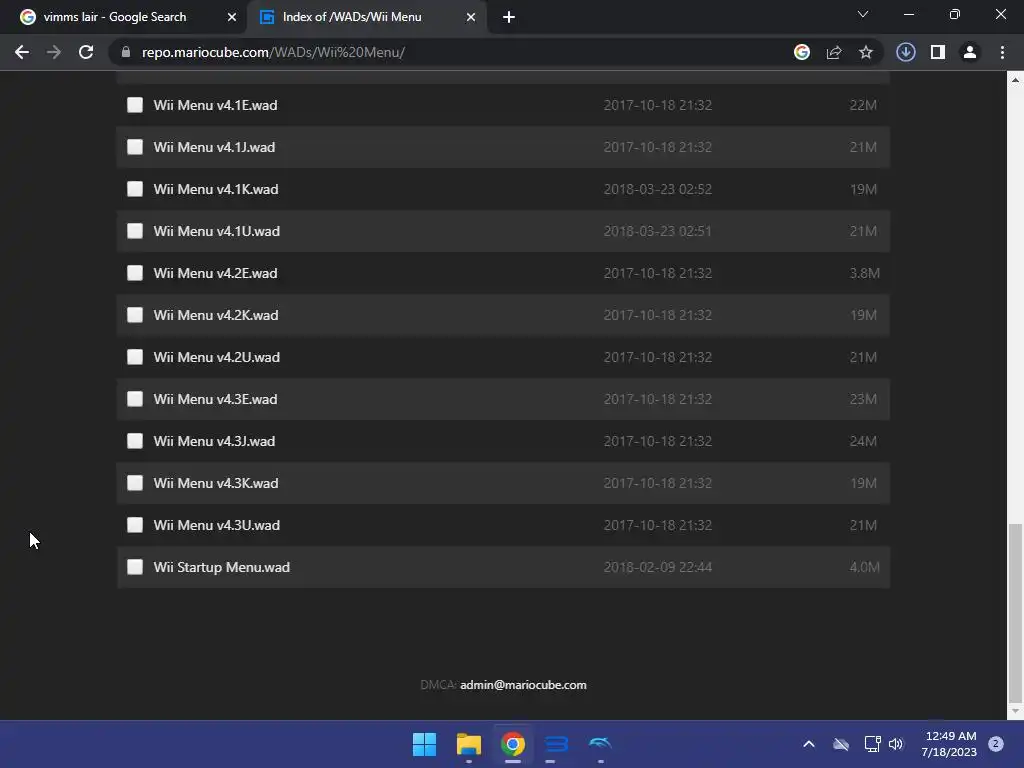Open clock and calendar flyout
The height and width of the screenshot is (768, 1024).
pos(950,744)
